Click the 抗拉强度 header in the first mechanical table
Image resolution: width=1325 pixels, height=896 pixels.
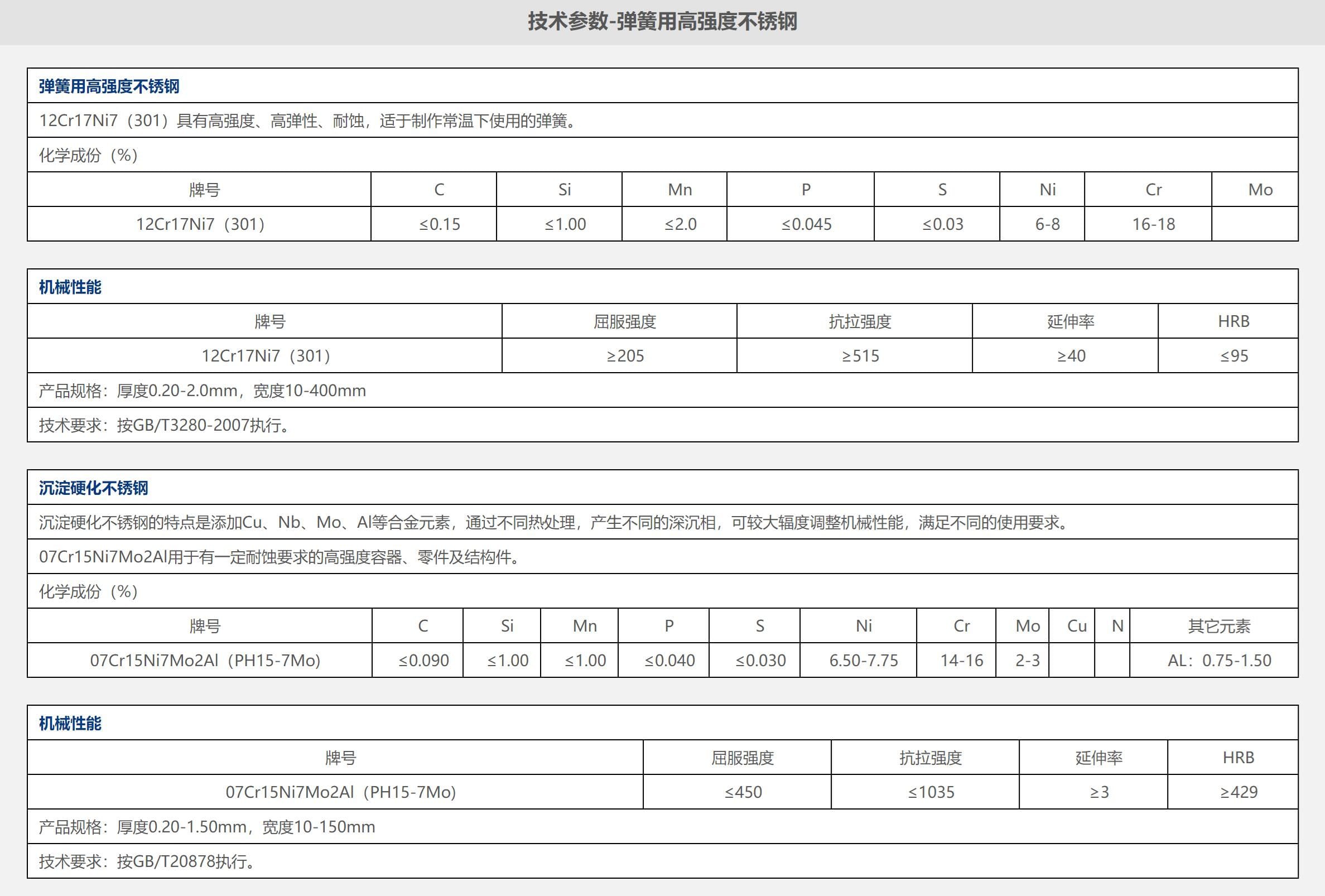(x=860, y=321)
